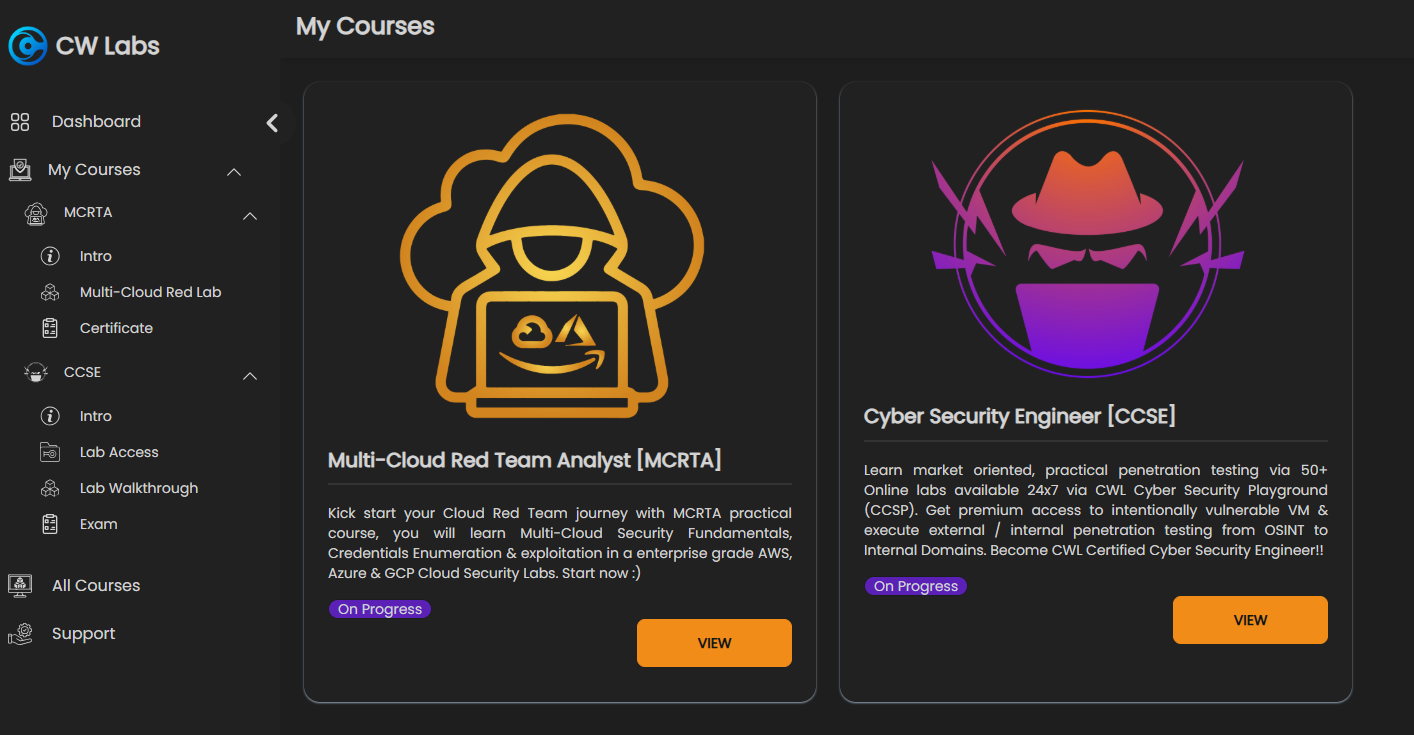The image size is (1414, 735).
Task: Click the CCSE course description paragraph
Action: [x=1096, y=510]
